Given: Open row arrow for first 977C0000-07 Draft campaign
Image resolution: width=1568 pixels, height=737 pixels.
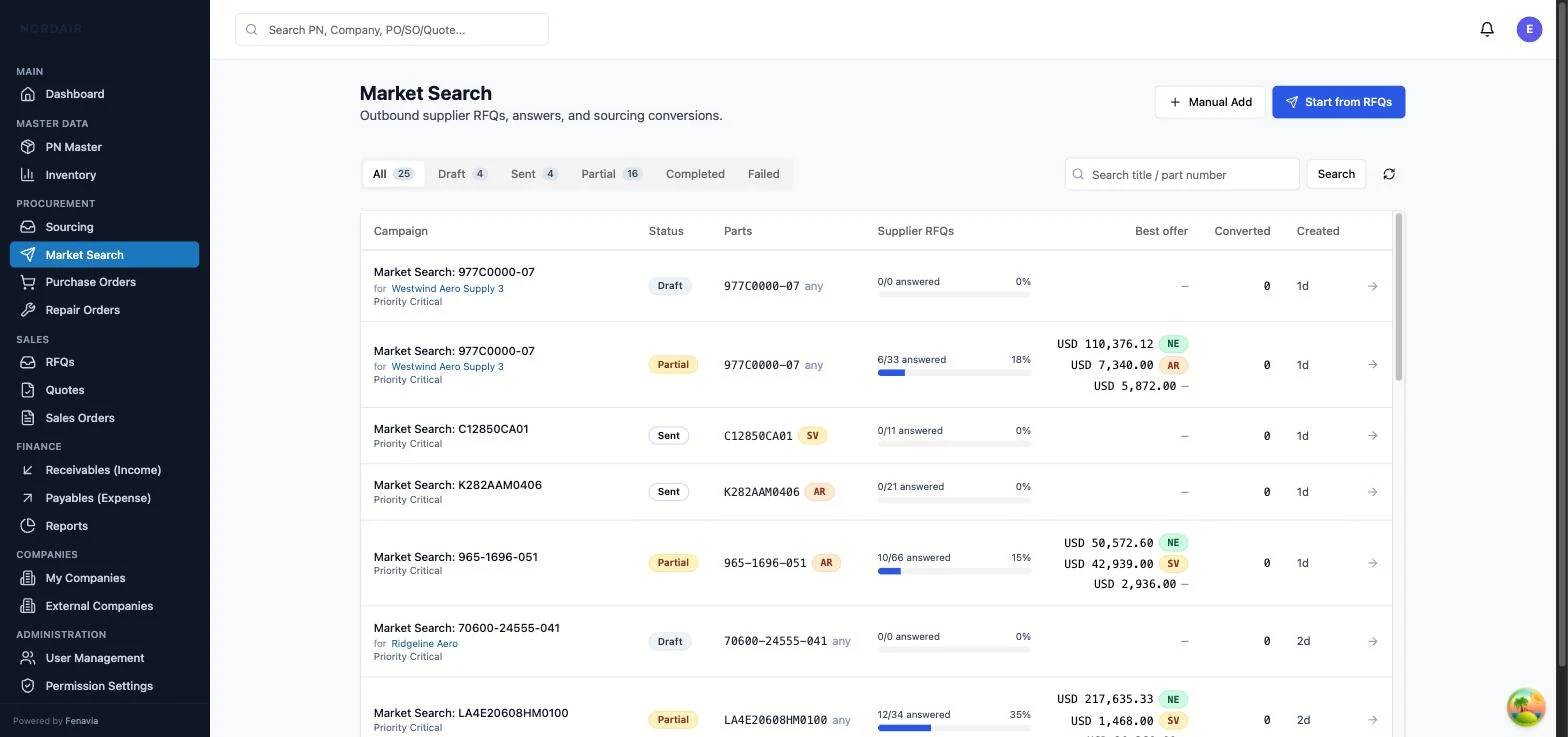Looking at the screenshot, I should point(1372,286).
